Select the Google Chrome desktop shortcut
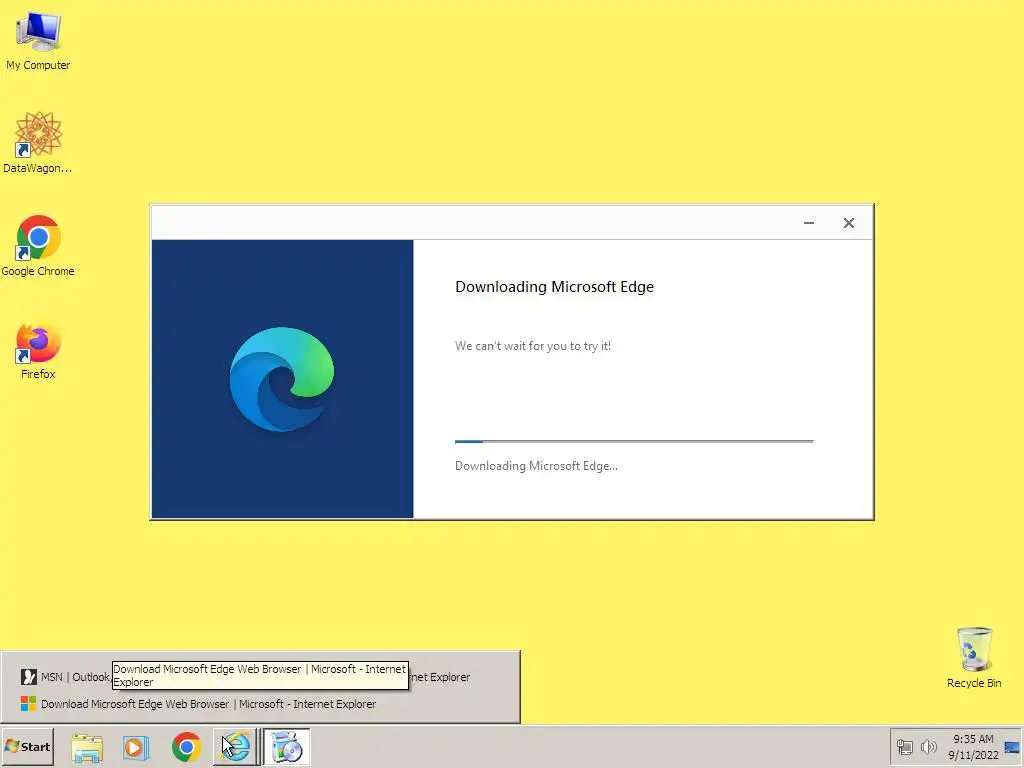Screen dimensions: 1024x768 tap(38, 246)
